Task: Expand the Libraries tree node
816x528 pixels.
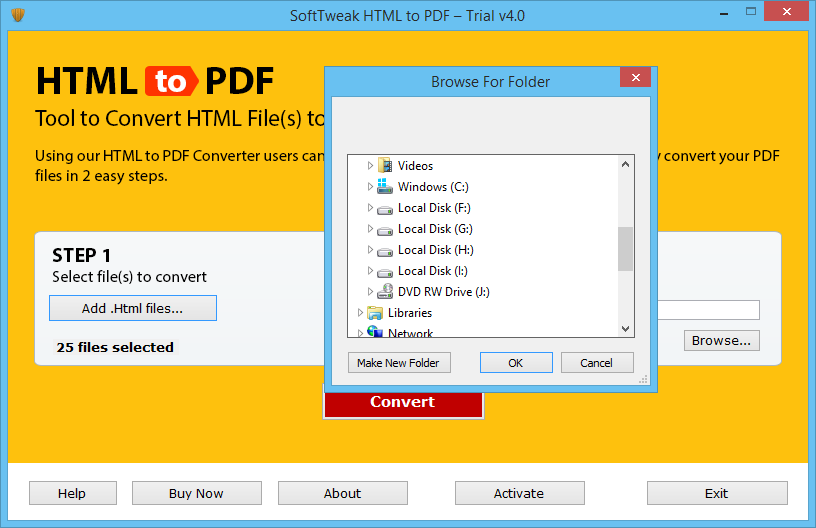Action: click(x=360, y=313)
